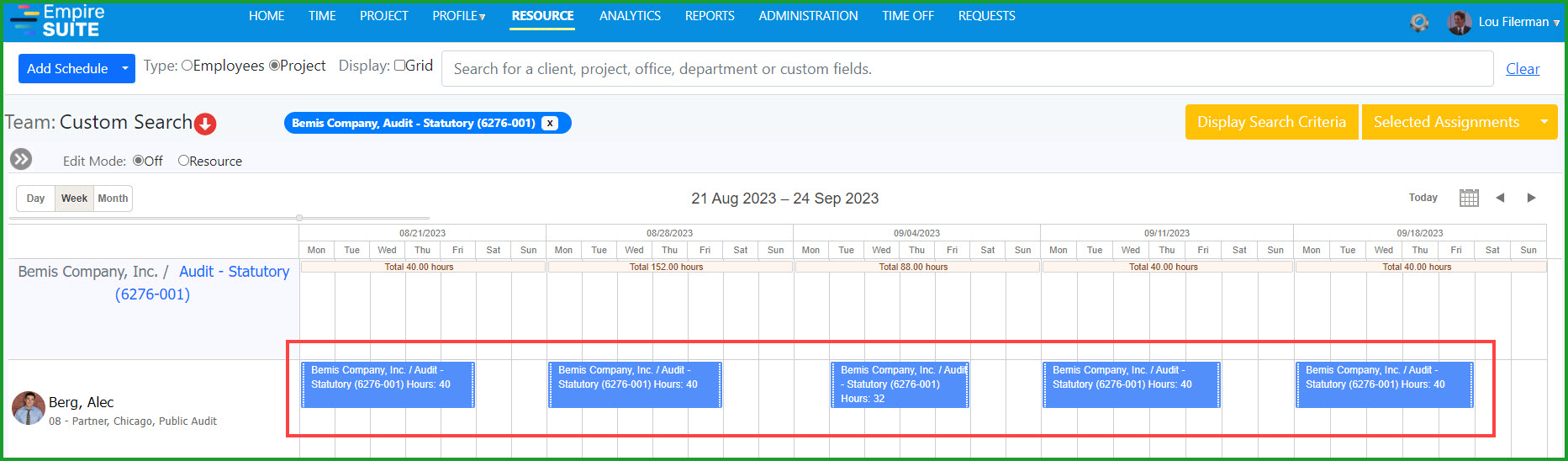Switch to Week view
The image size is (1568, 461).
74,199
